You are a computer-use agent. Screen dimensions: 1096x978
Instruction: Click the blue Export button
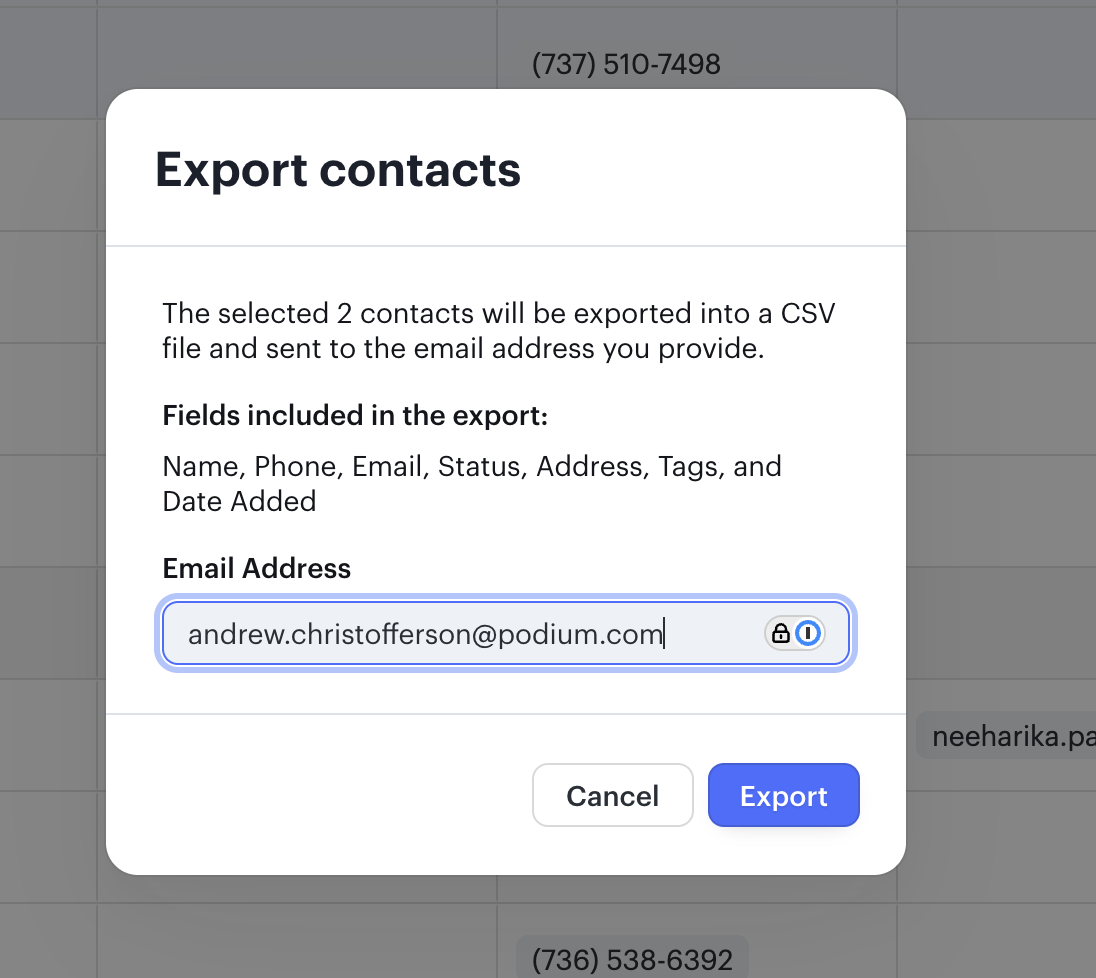coord(783,796)
